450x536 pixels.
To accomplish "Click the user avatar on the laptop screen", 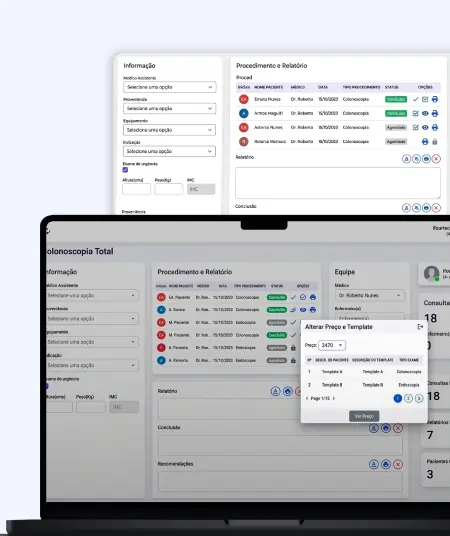I will point(431,273).
